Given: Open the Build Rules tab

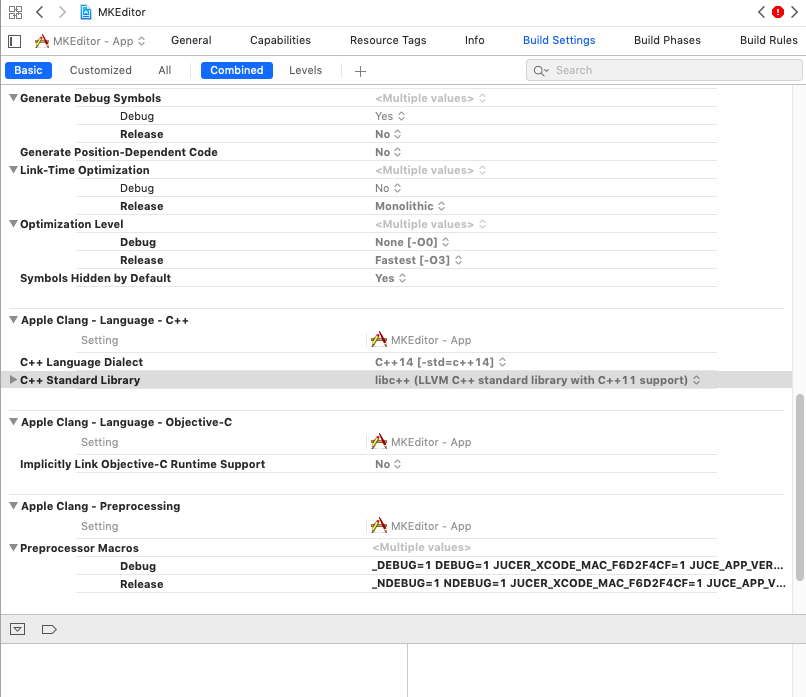Looking at the screenshot, I should click(768, 40).
